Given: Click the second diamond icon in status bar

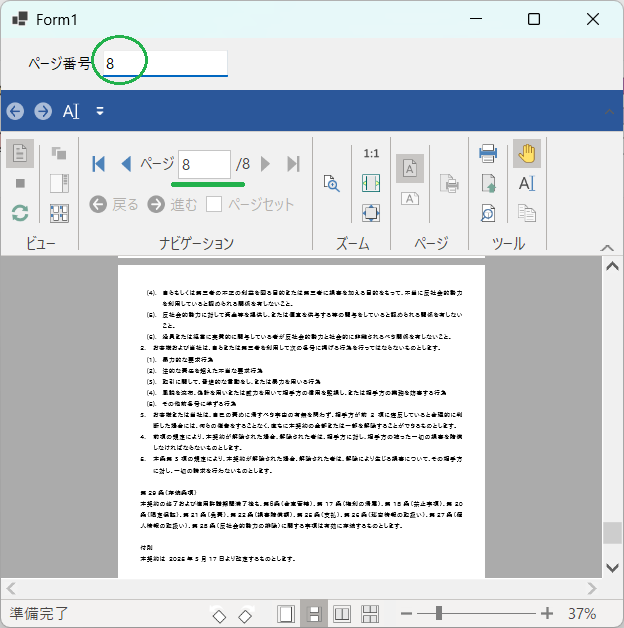Looking at the screenshot, I should click(x=245, y=616).
